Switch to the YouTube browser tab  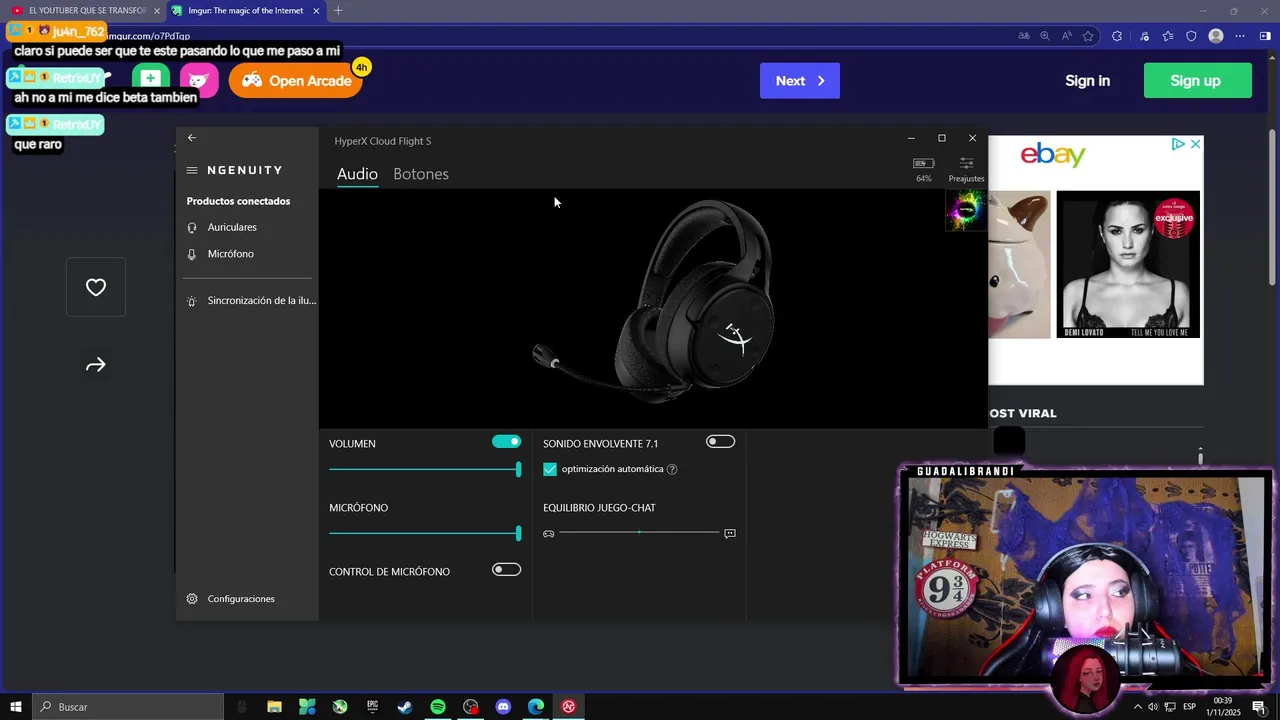pyautogui.click(x=85, y=10)
